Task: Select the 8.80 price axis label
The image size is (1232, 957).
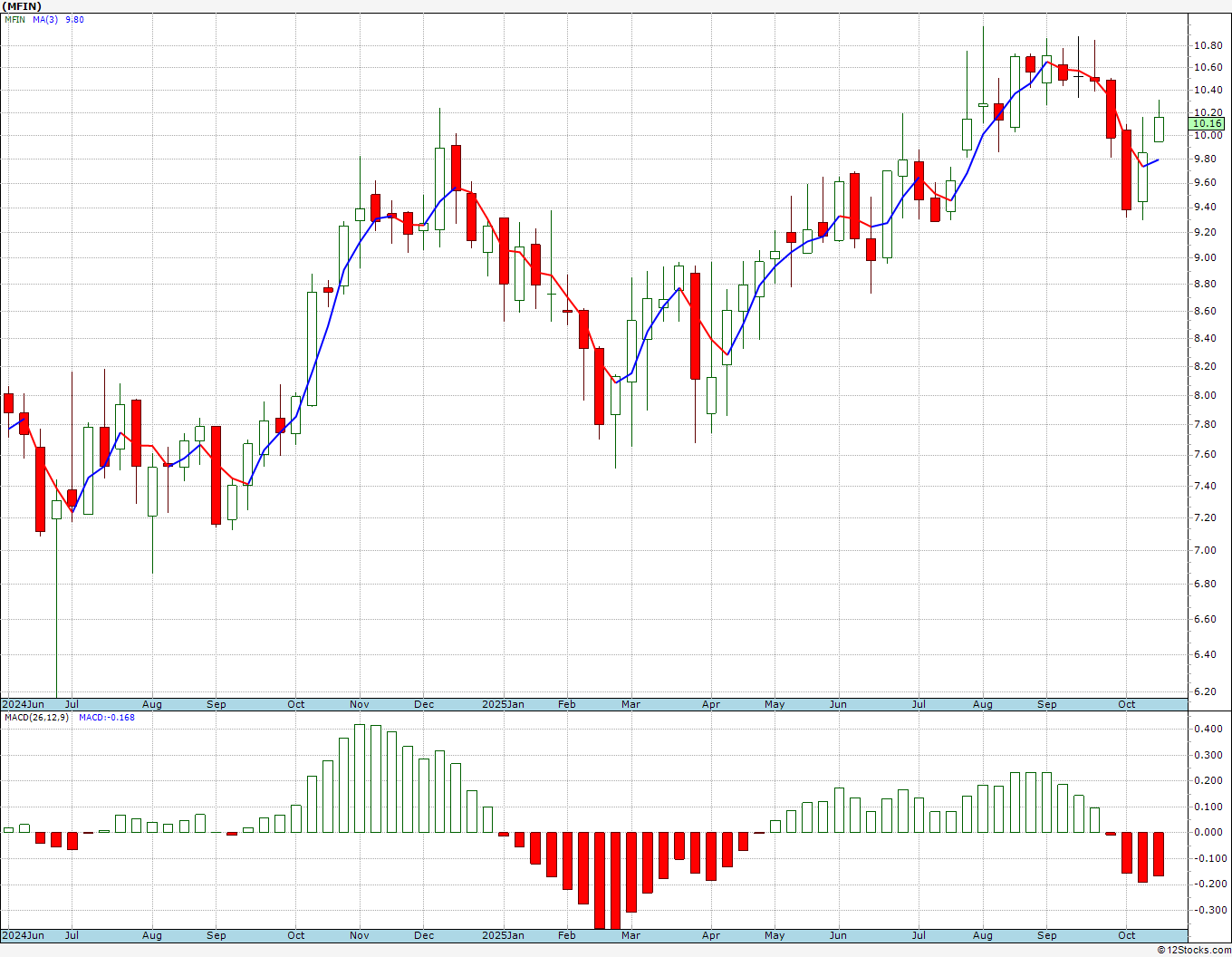Action: click(x=1207, y=284)
